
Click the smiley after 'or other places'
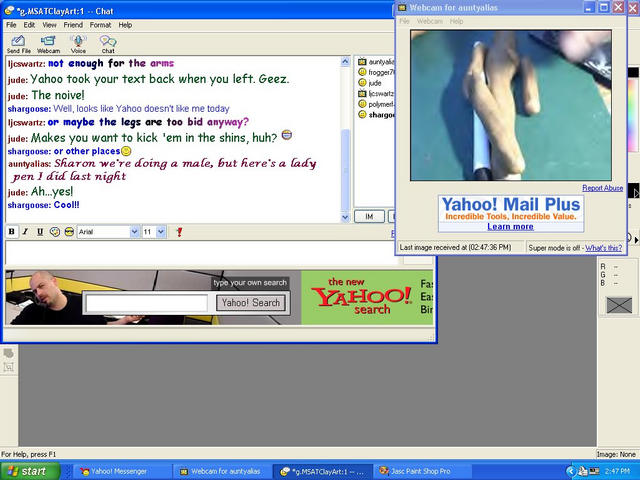[x=126, y=151]
